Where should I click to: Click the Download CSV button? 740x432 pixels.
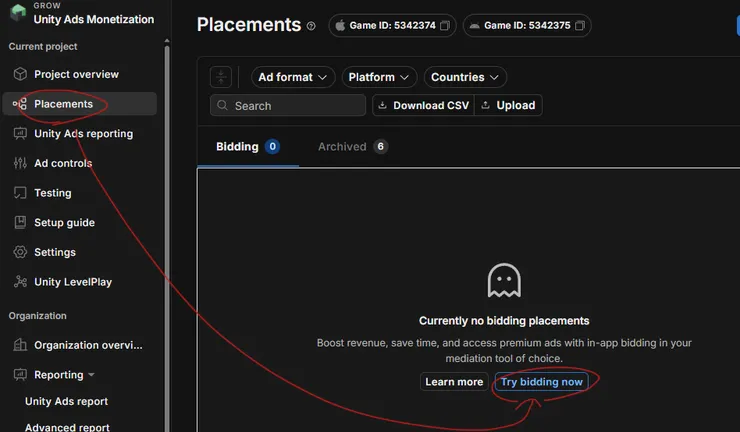[x=423, y=105]
